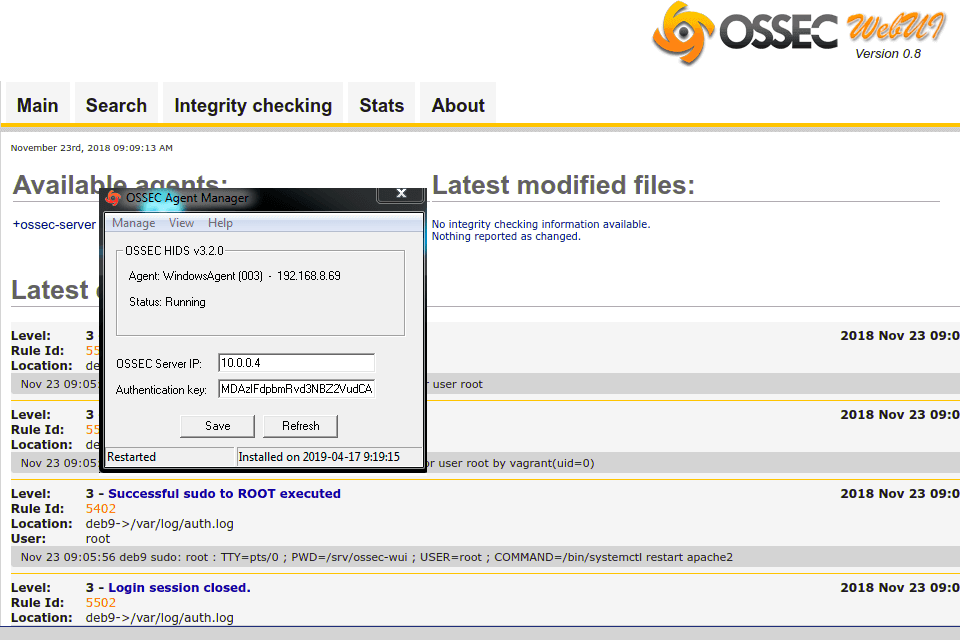Switch to the Main tab
The image size is (960, 640).
(37, 105)
